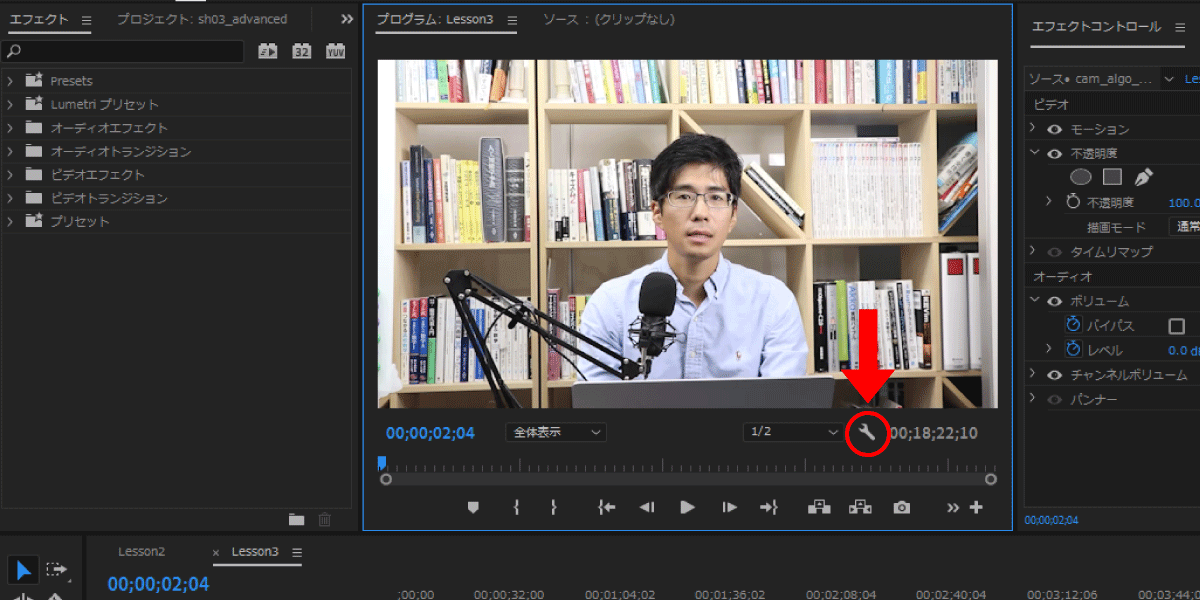Click the effects search field
Screen dimensions: 1200x600
(123, 51)
